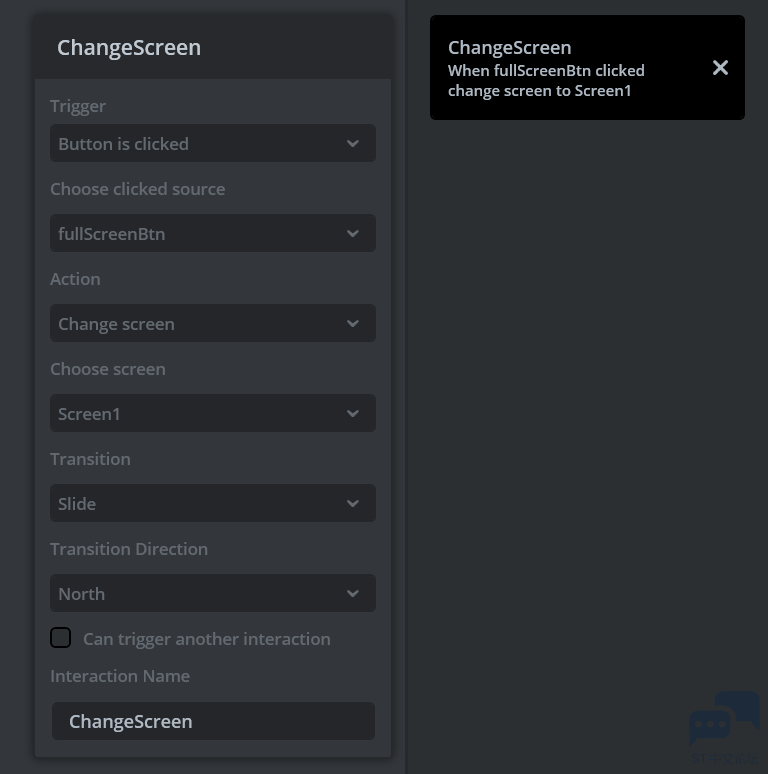Open the Transition dropdown showing Slide
Viewport: 768px width, 774px height.
(x=200, y=503)
